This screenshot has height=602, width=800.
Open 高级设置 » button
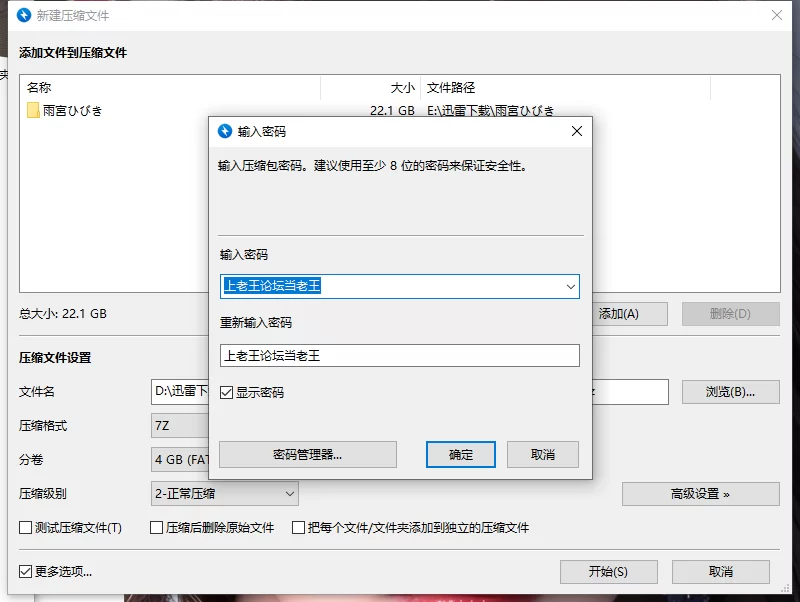pos(701,494)
